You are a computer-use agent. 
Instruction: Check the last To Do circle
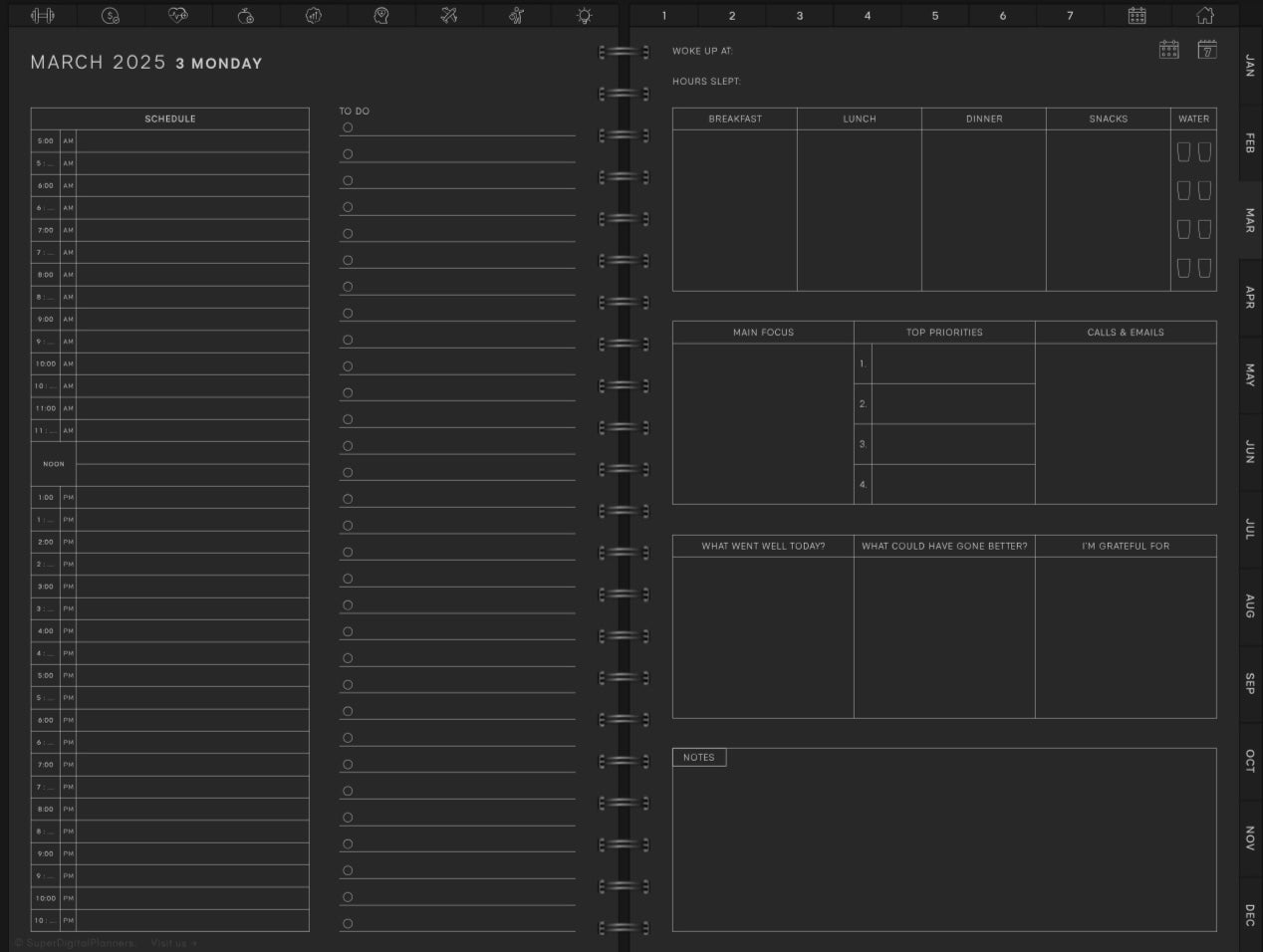(x=348, y=923)
